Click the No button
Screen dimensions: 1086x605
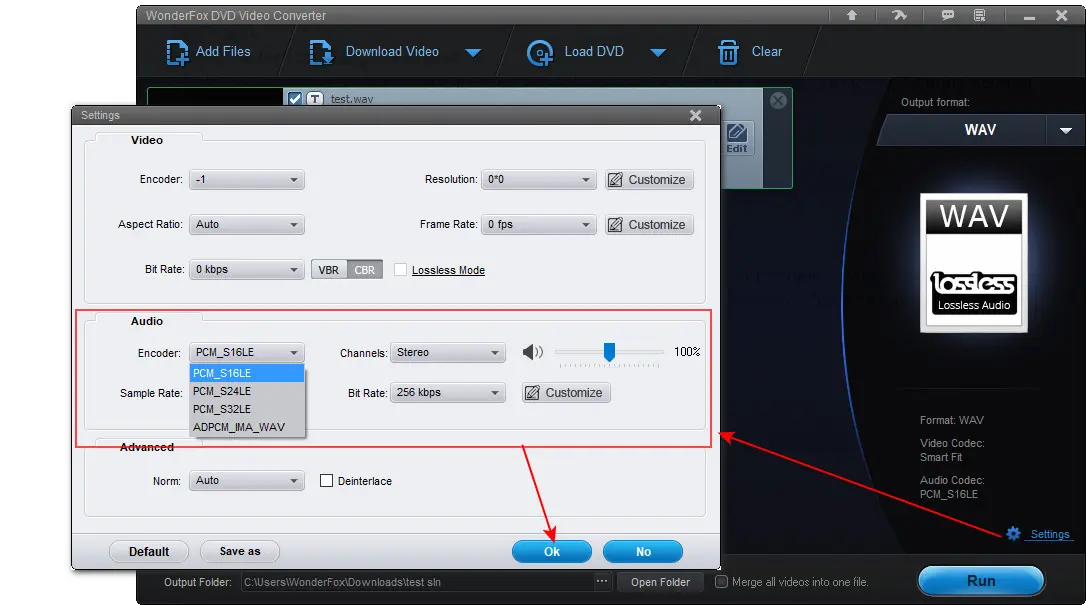click(x=643, y=552)
